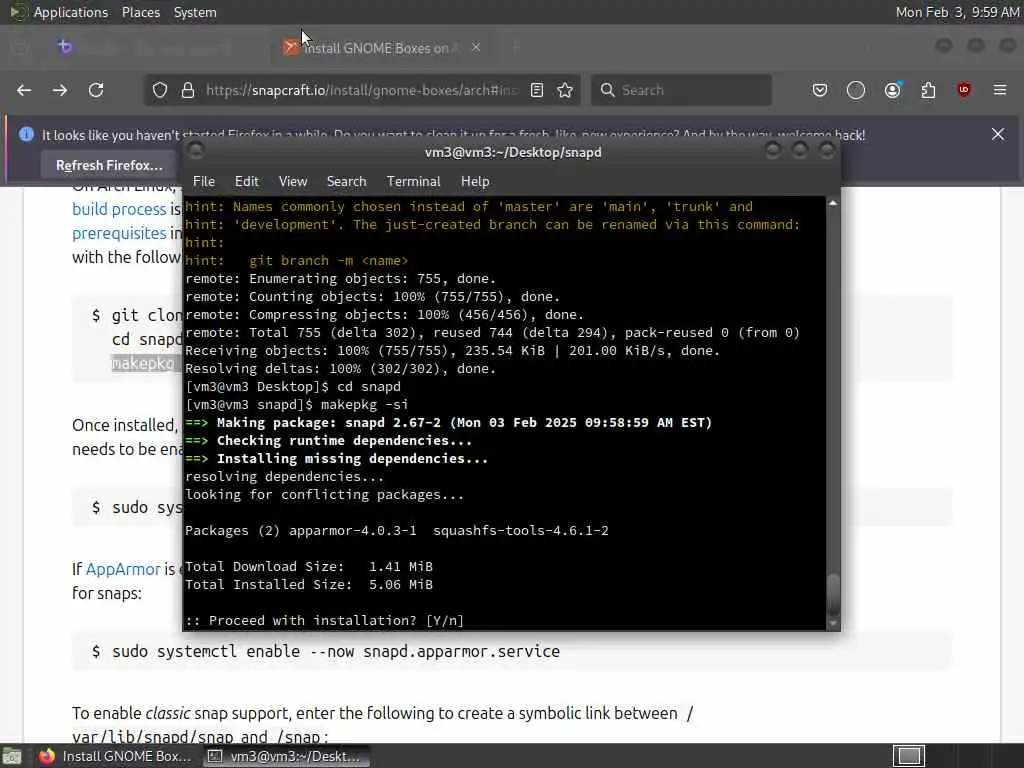Viewport: 1024px width, 768px height.
Task: Click the Proceed with installation prompt line
Action: [325, 620]
